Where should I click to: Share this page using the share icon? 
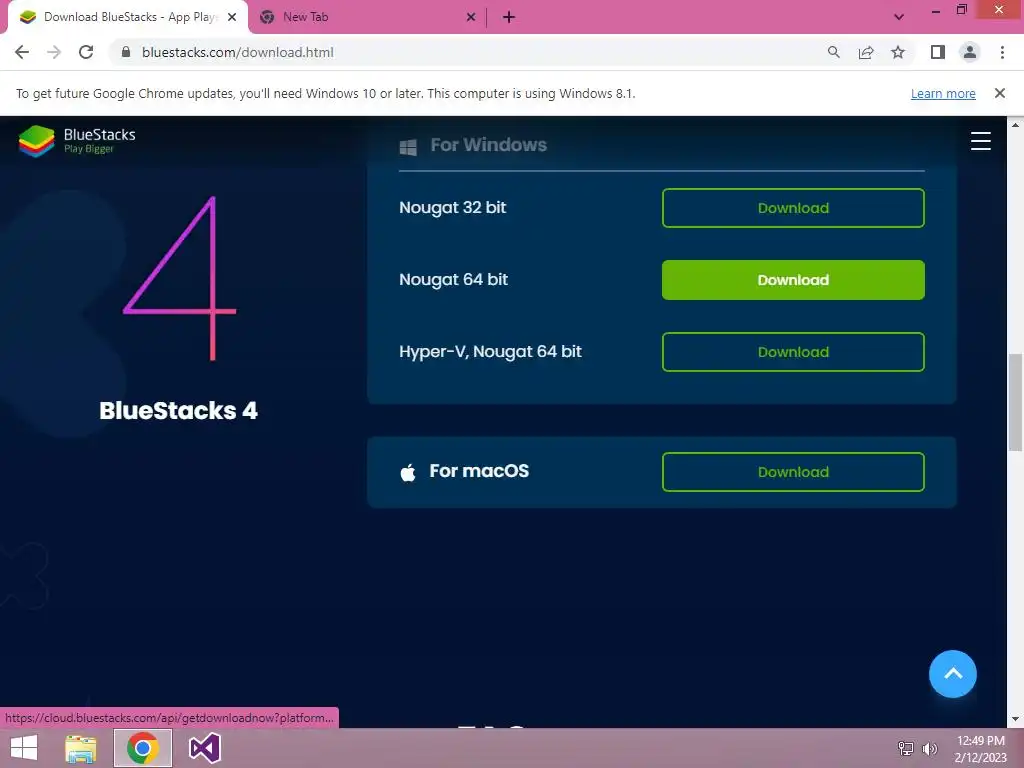coord(866,52)
